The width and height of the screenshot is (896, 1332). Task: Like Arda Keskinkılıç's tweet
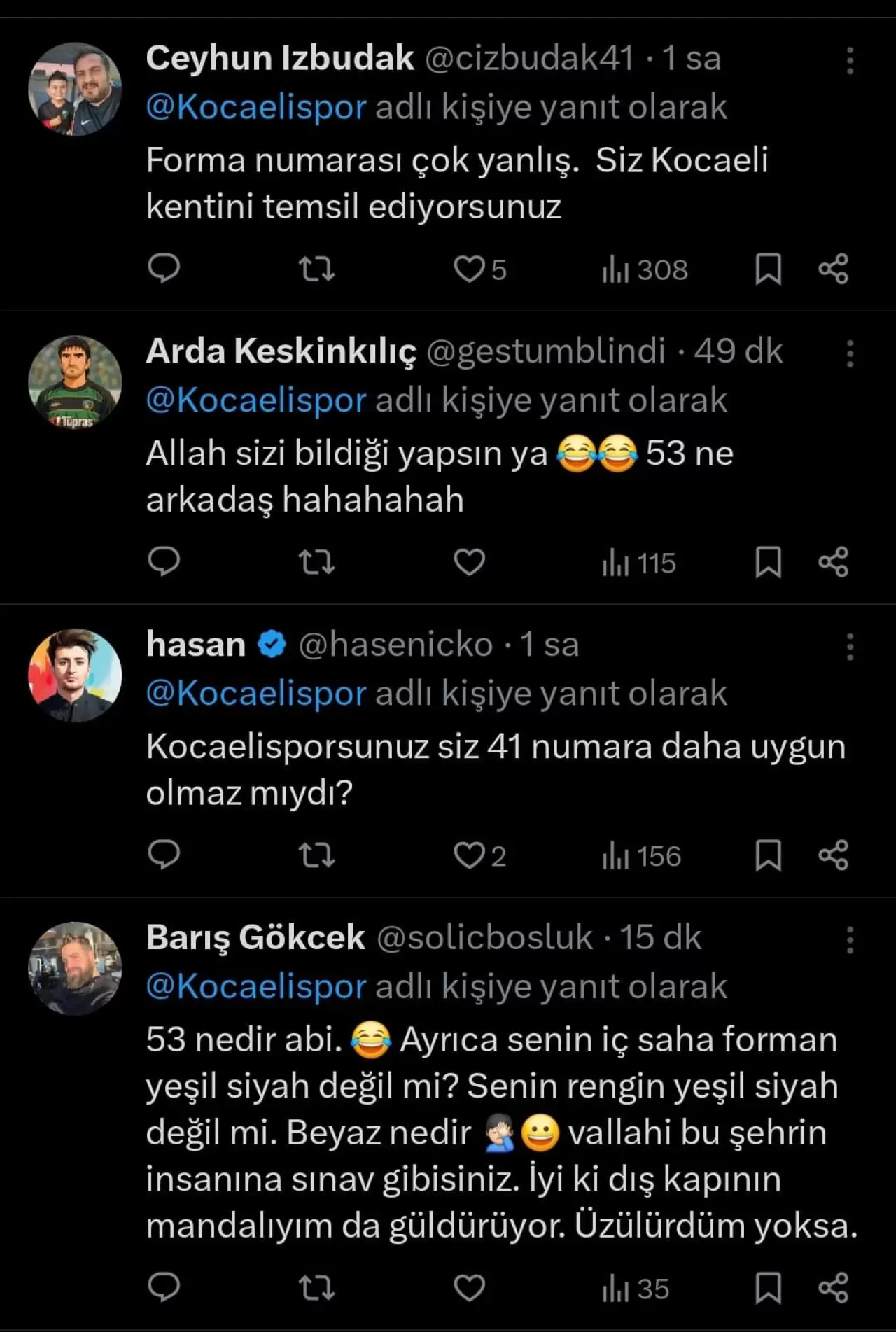tap(469, 562)
